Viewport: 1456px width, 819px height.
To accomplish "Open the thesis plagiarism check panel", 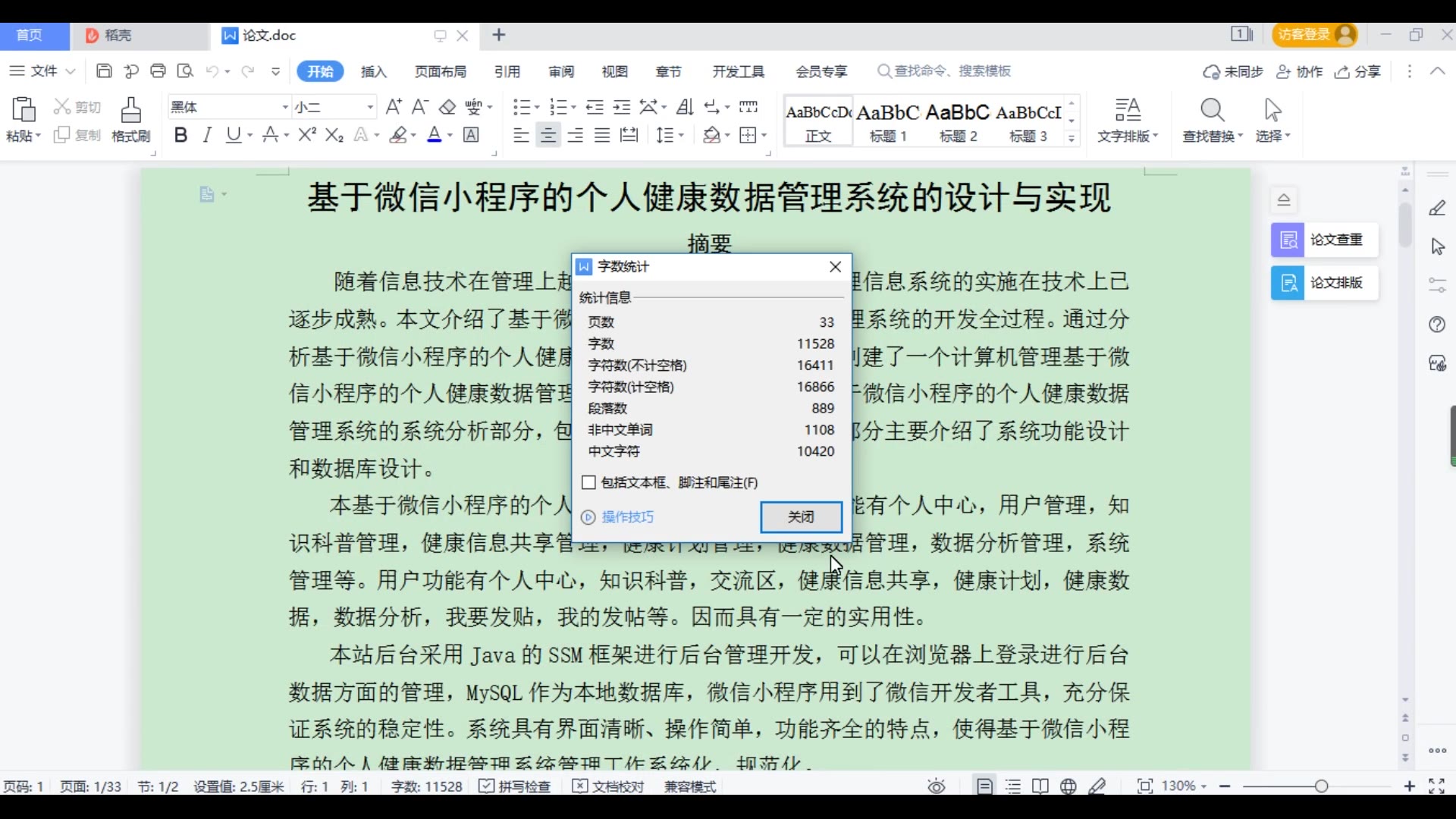I will [1325, 240].
